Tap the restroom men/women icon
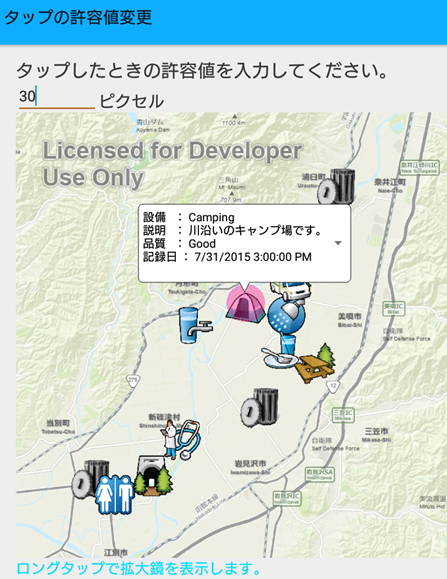 tap(114, 494)
